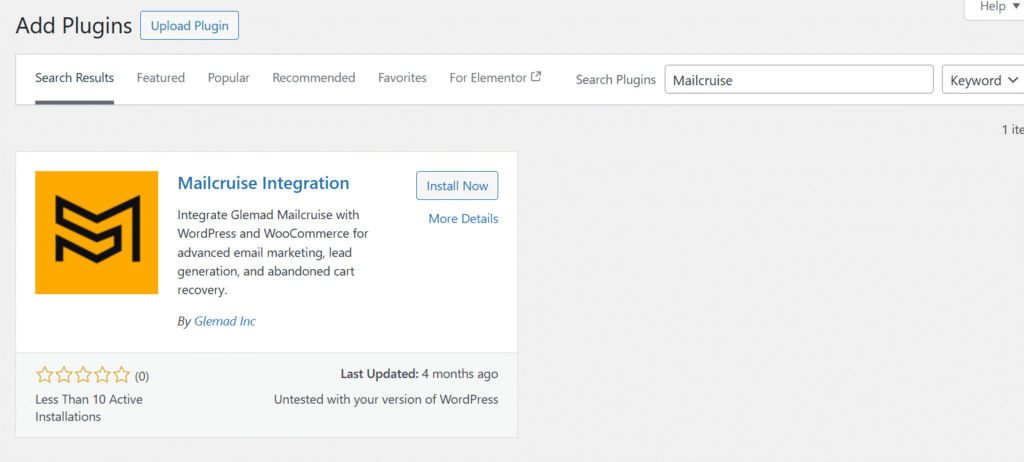
Task: Click the Mailcruise plugin logo thumbnail
Action: 97,233
